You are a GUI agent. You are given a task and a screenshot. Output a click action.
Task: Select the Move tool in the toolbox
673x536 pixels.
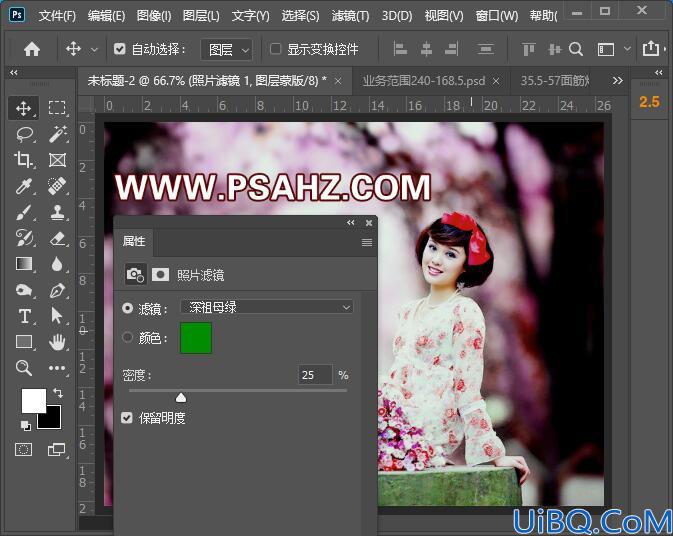[23, 108]
